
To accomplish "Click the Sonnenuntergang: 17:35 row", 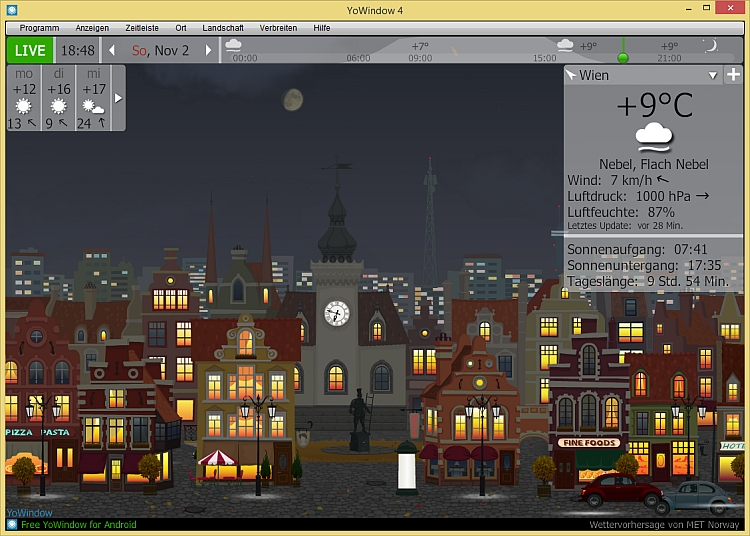I will coord(644,265).
